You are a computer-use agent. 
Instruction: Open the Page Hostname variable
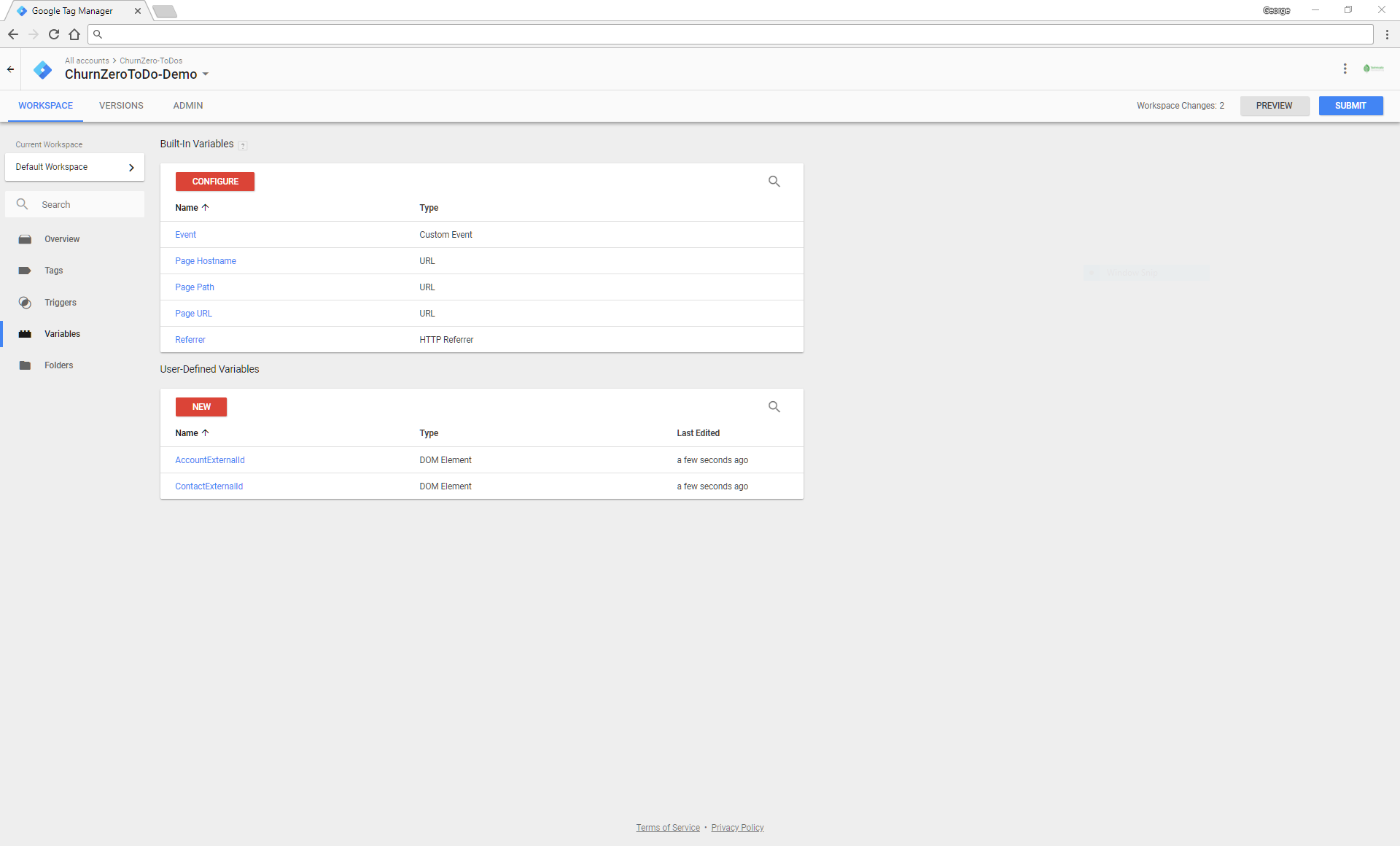coord(206,261)
